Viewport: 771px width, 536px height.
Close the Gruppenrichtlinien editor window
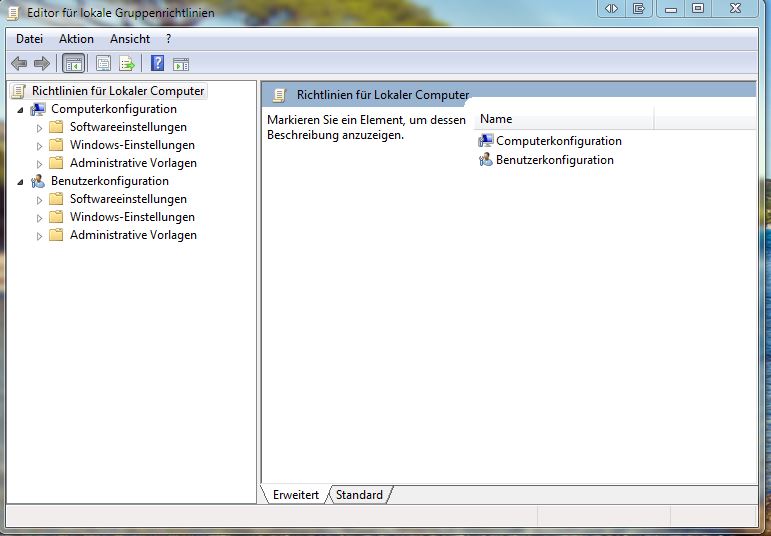[736, 8]
